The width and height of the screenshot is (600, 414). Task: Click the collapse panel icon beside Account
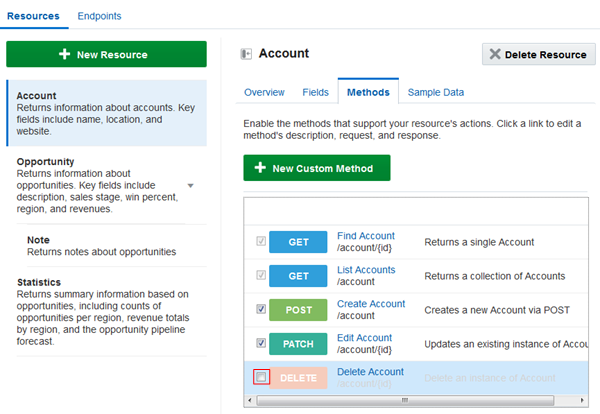click(246, 54)
